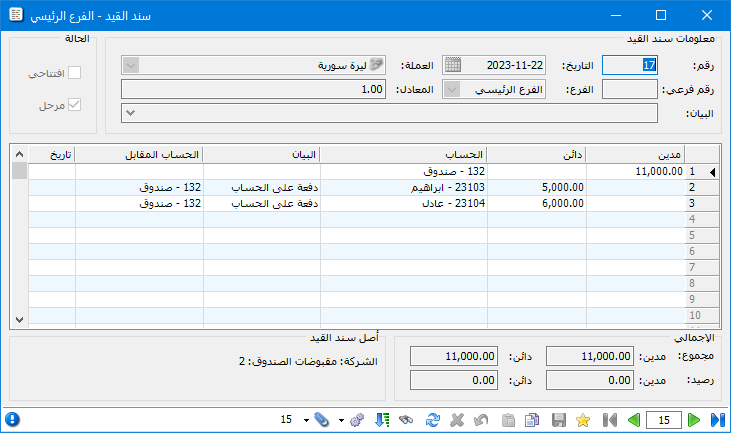Click balance debit field 0.00
Viewport: 731px width, 433px height.
pos(590,380)
